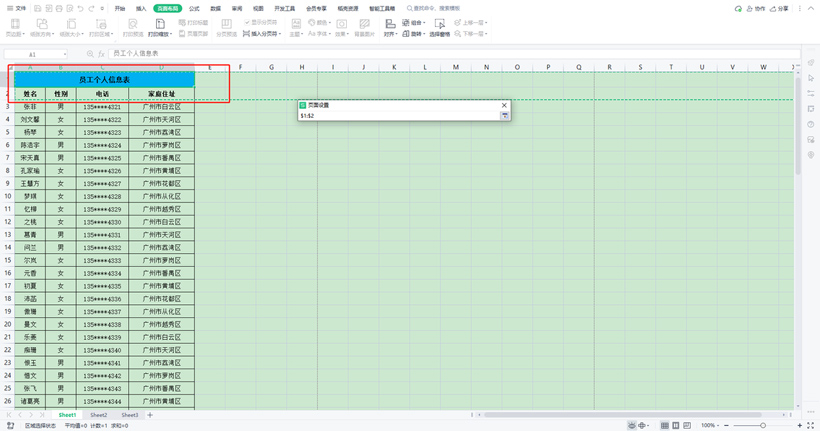Switch to the Sheet2 worksheet tab

(99, 414)
